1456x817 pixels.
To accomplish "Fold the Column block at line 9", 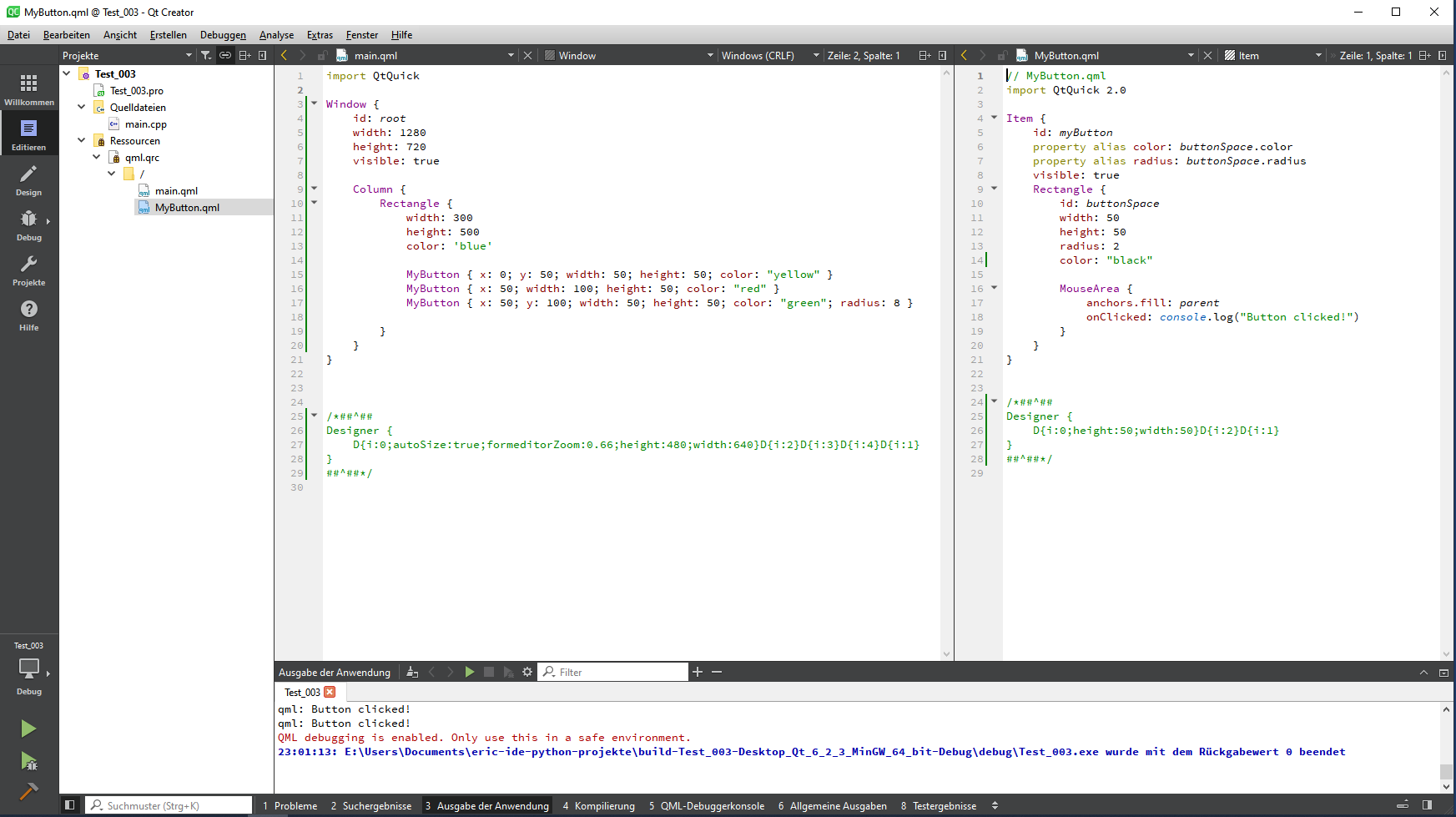I will click(315, 189).
